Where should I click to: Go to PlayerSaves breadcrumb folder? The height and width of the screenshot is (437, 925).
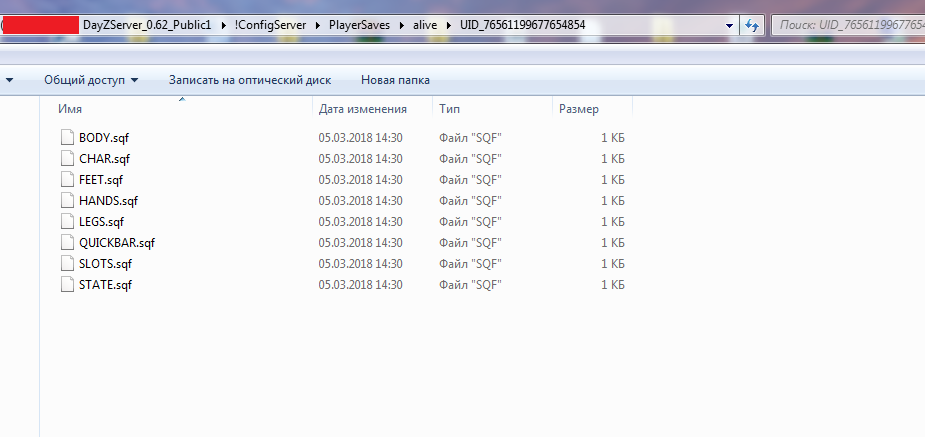(360, 25)
